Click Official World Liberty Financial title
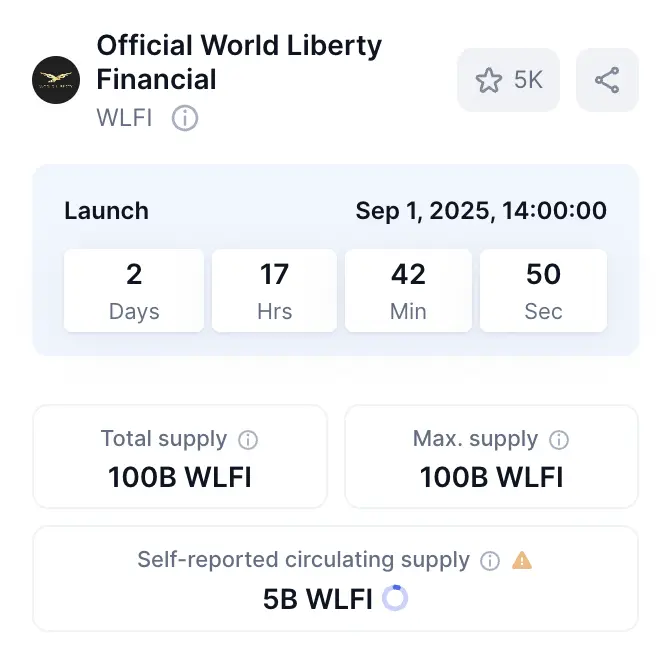 pos(239,62)
